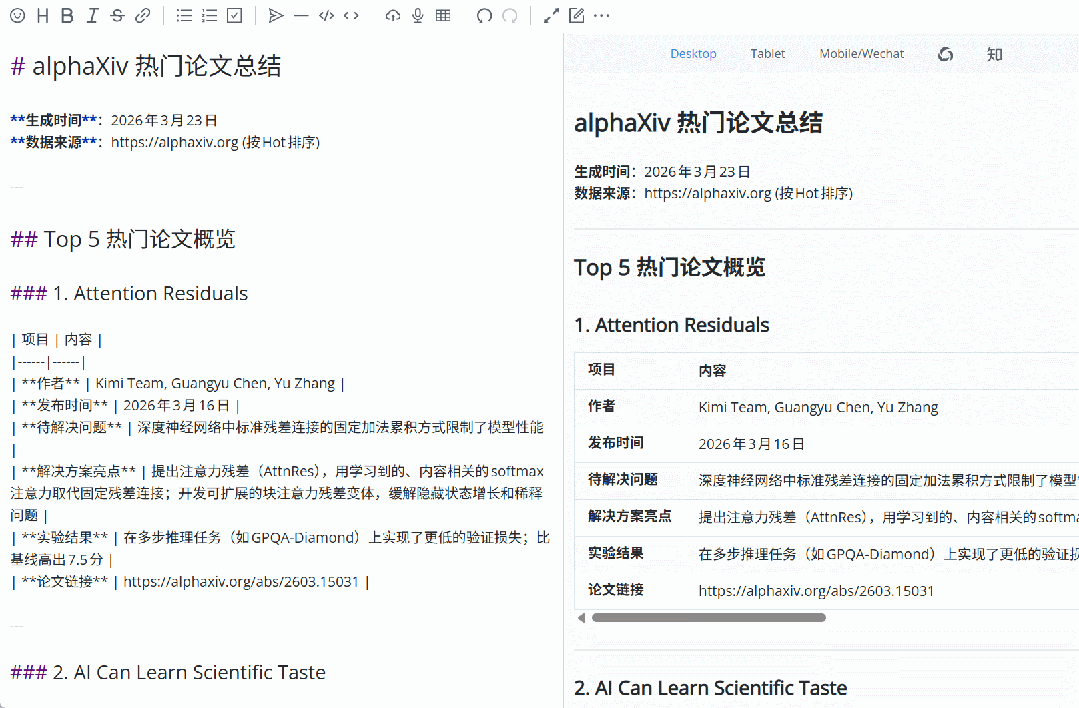Screen dimensions: 1079x708
Task: Open the emoji picker in toolbar
Action: click(16, 15)
